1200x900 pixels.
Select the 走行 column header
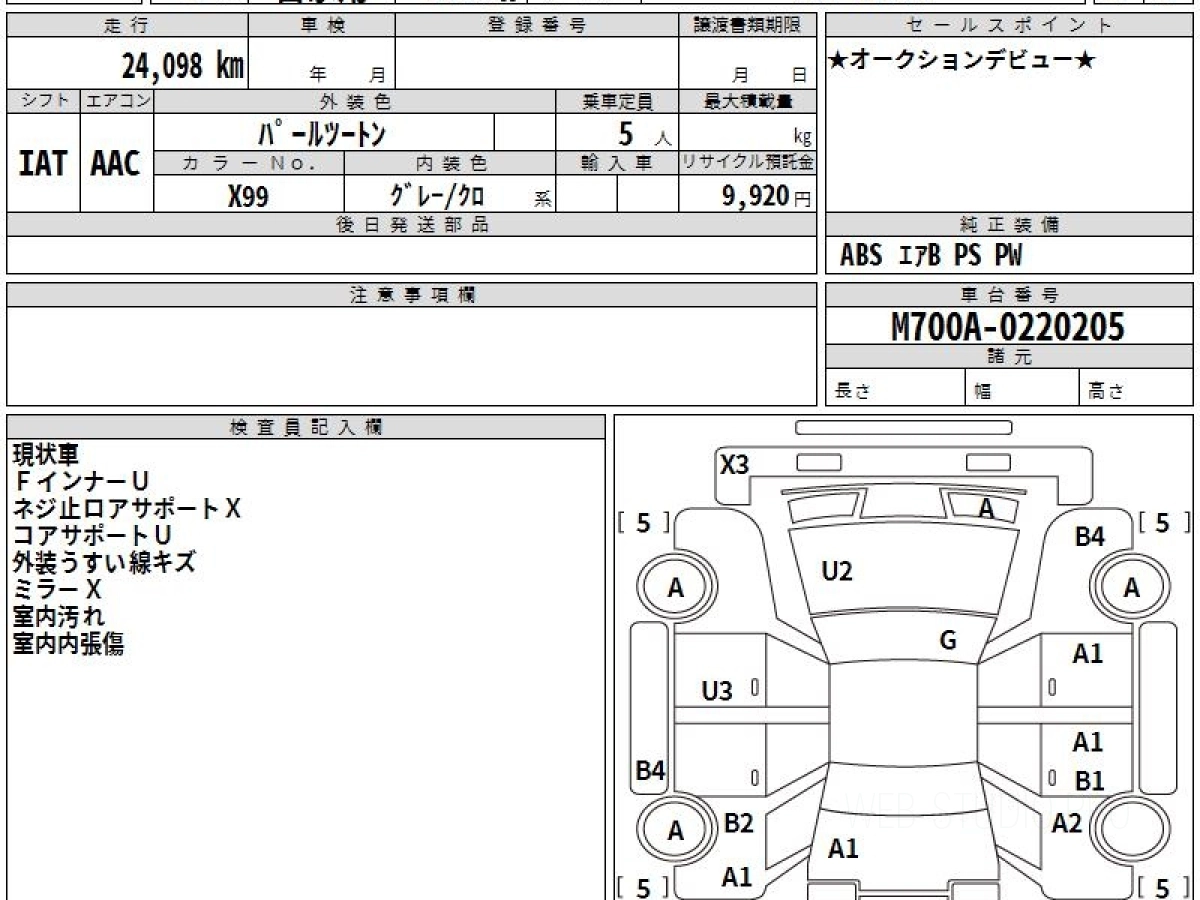[x=126, y=26]
